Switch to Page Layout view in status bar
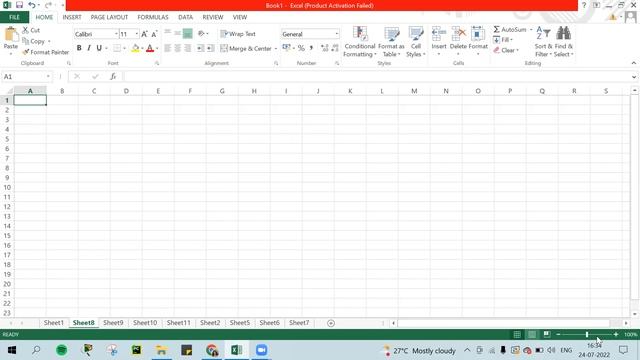The width and height of the screenshot is (640, 360). coord(532,334)
